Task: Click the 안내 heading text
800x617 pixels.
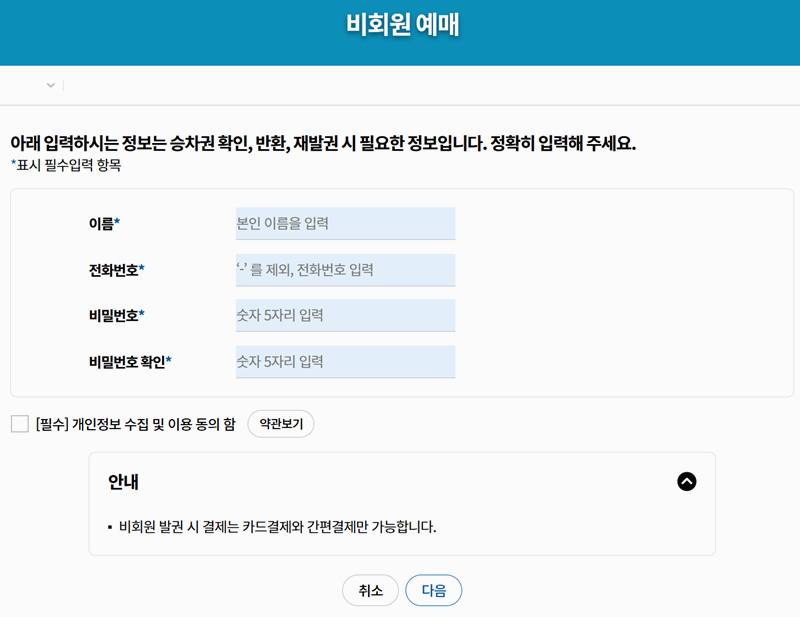Action: (x=123, y=482)
